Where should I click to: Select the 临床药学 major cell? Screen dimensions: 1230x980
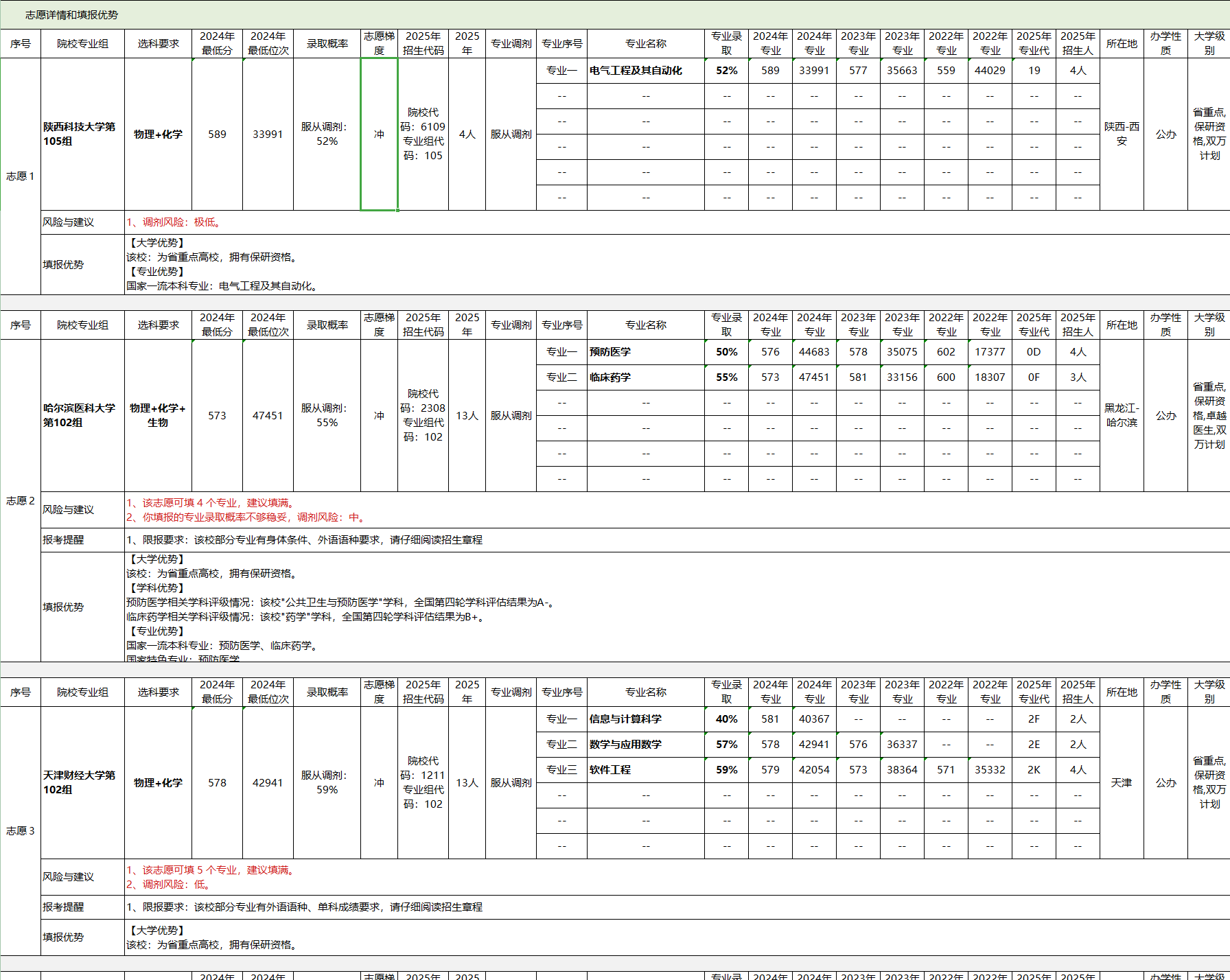(645, 377)
